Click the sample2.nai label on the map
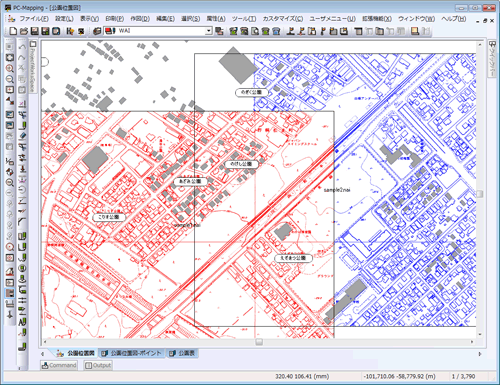500x385 pixels. 337,190
